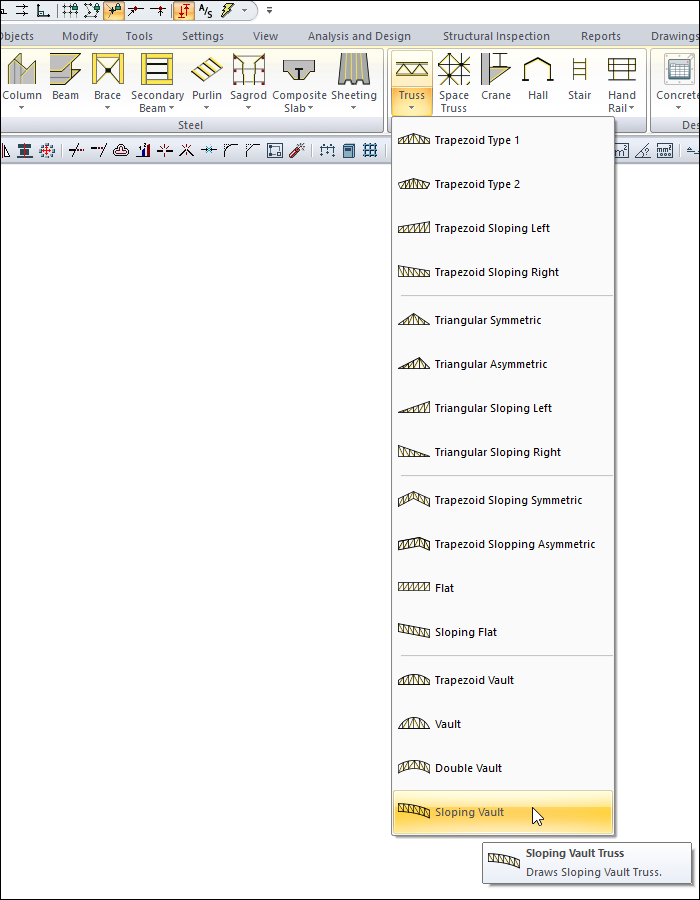Viewport: 700px width, 900px height.
Task: Expand the Hand Rail dropdown arrow
Action: coord(632,108)
